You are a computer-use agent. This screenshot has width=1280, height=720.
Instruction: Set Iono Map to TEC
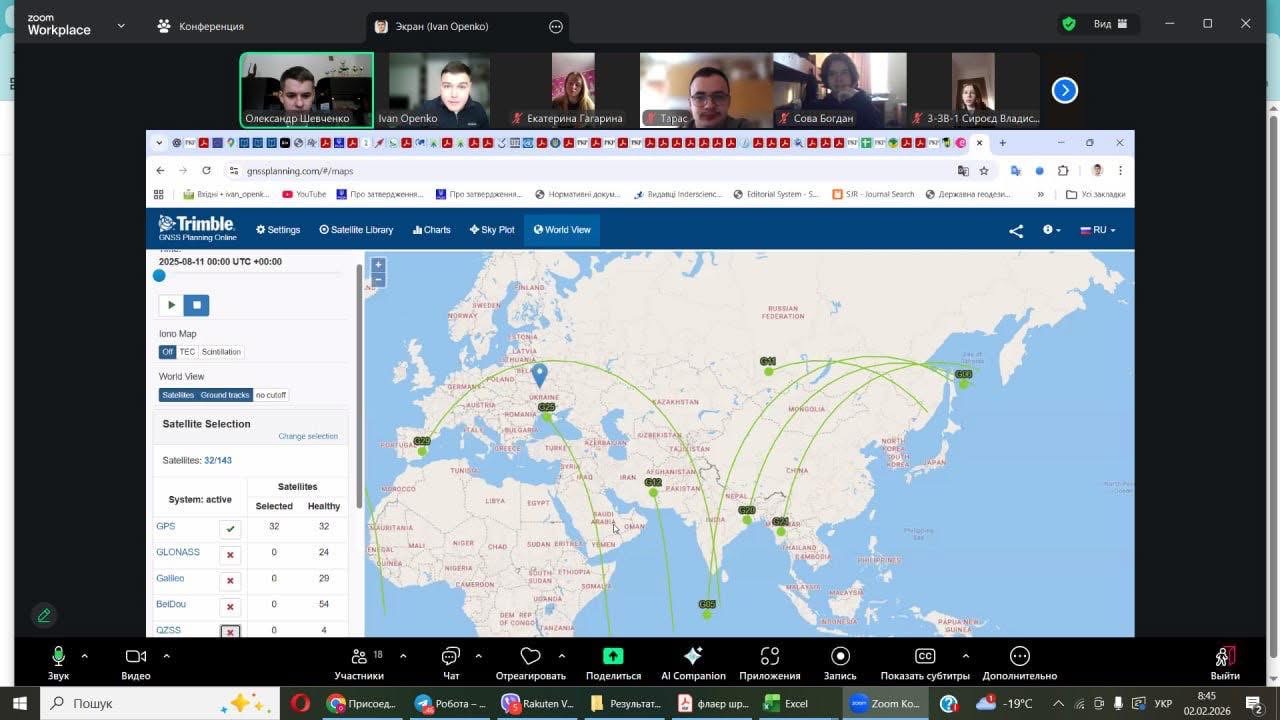187,352
